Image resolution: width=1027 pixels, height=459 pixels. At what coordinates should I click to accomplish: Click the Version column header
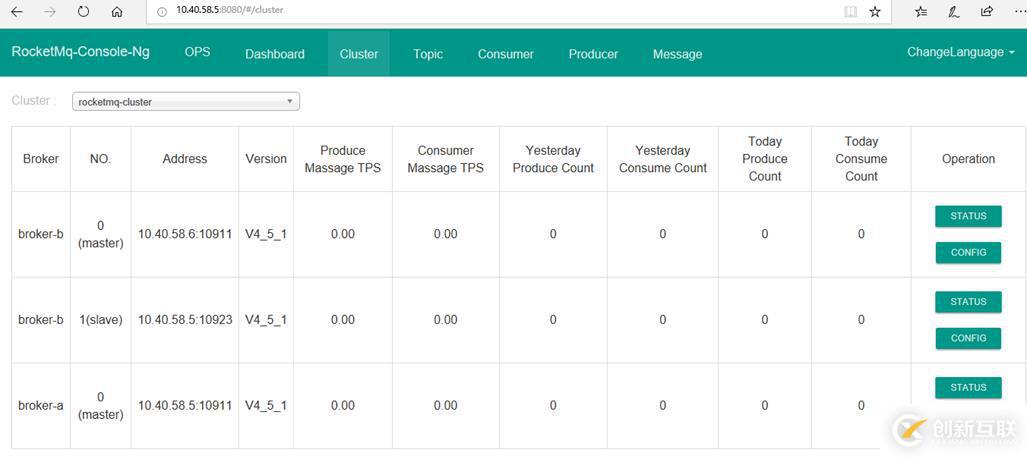coord(266,159)
